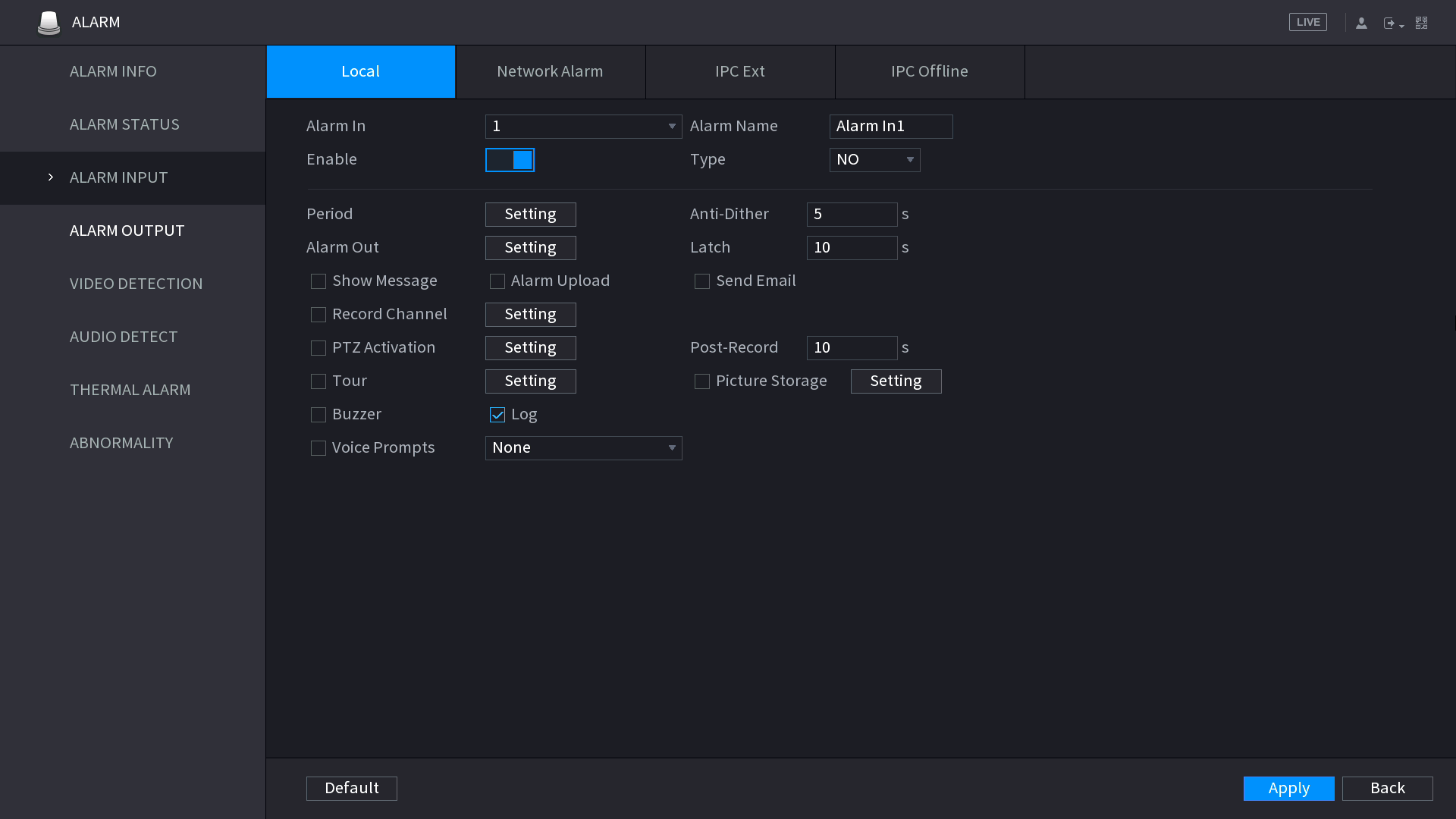Click the logout icon
This screenshot has width=1456, height=819.
[1390, 22]
